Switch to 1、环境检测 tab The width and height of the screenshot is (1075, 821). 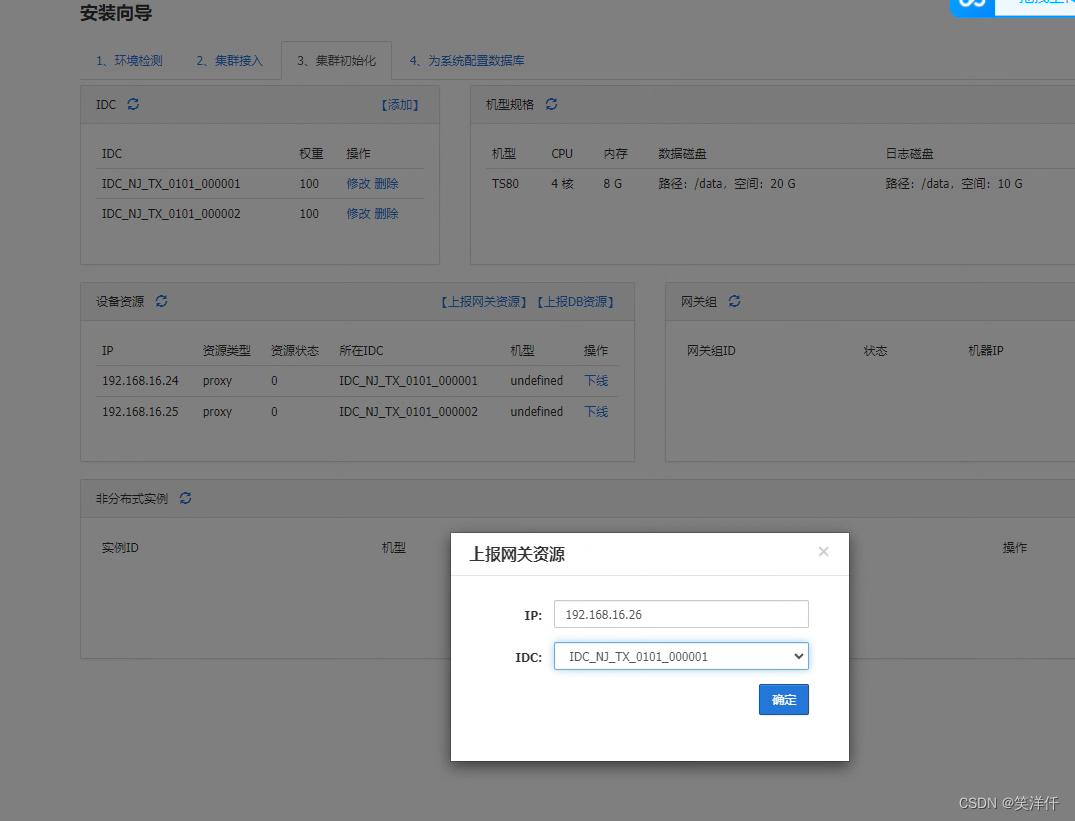130,61
